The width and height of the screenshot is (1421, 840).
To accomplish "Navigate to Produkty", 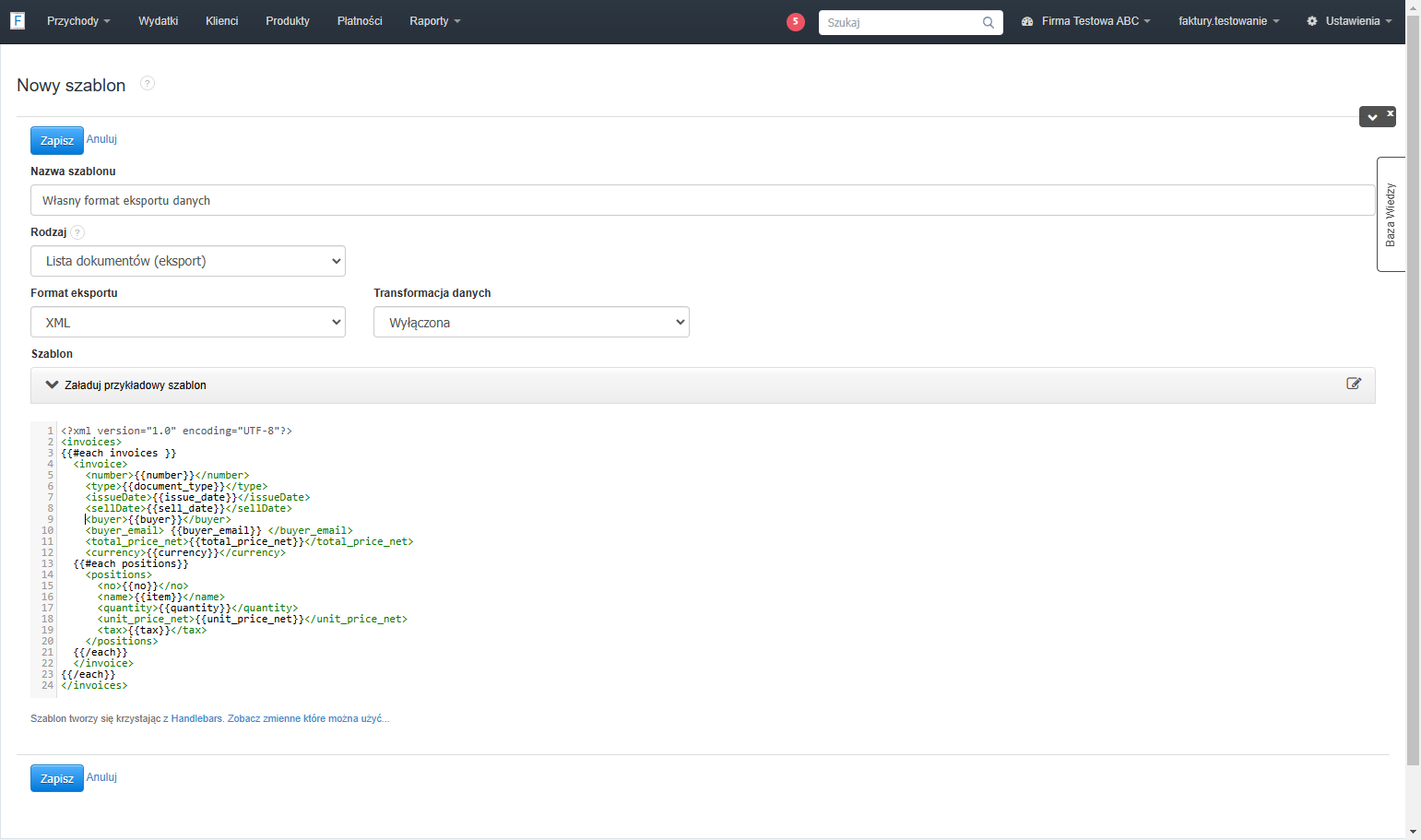I will (x=288, y=21).
